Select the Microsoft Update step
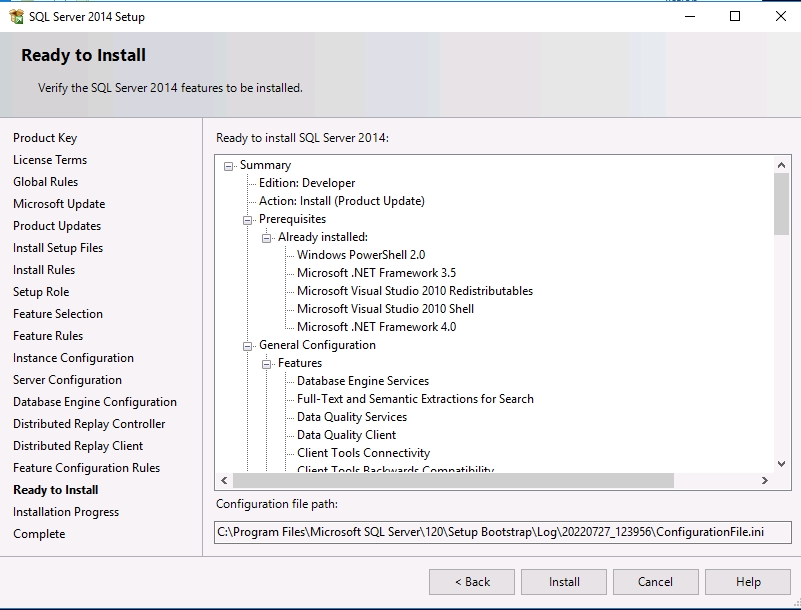Image resolution: width=801 pixels, height=610 pixels. point(59,204)
